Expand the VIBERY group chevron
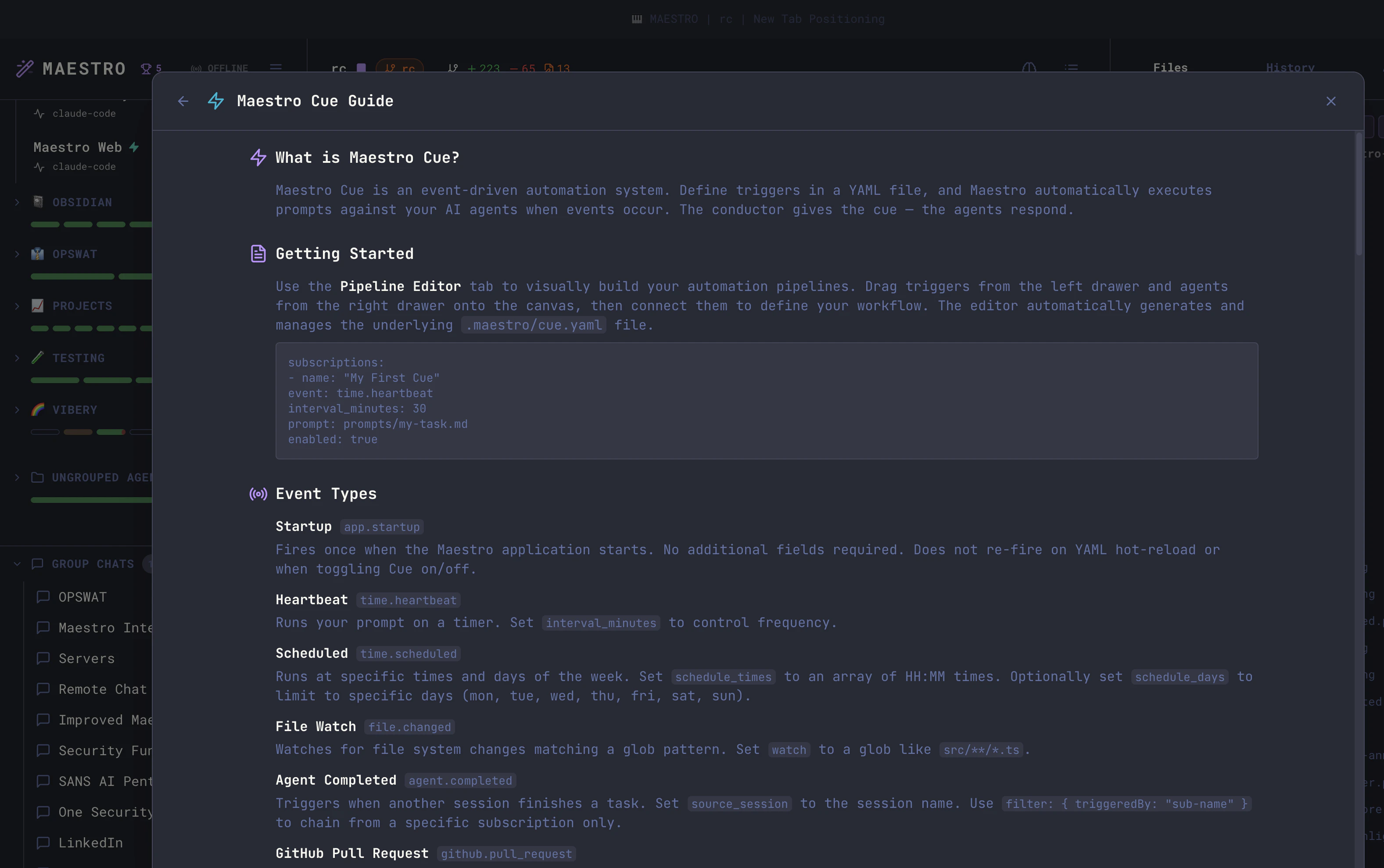Screen dimensions: 1384x868 tap(17, 409)
